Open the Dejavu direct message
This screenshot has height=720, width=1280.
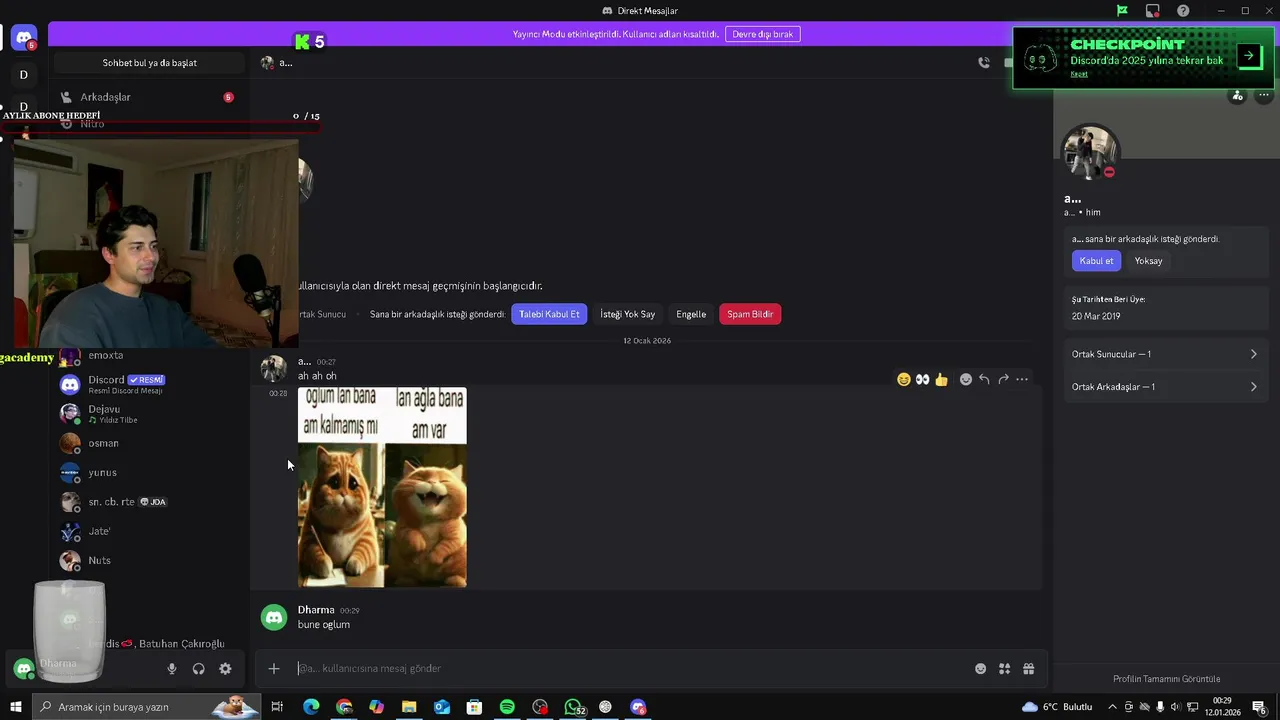(148, 414)
